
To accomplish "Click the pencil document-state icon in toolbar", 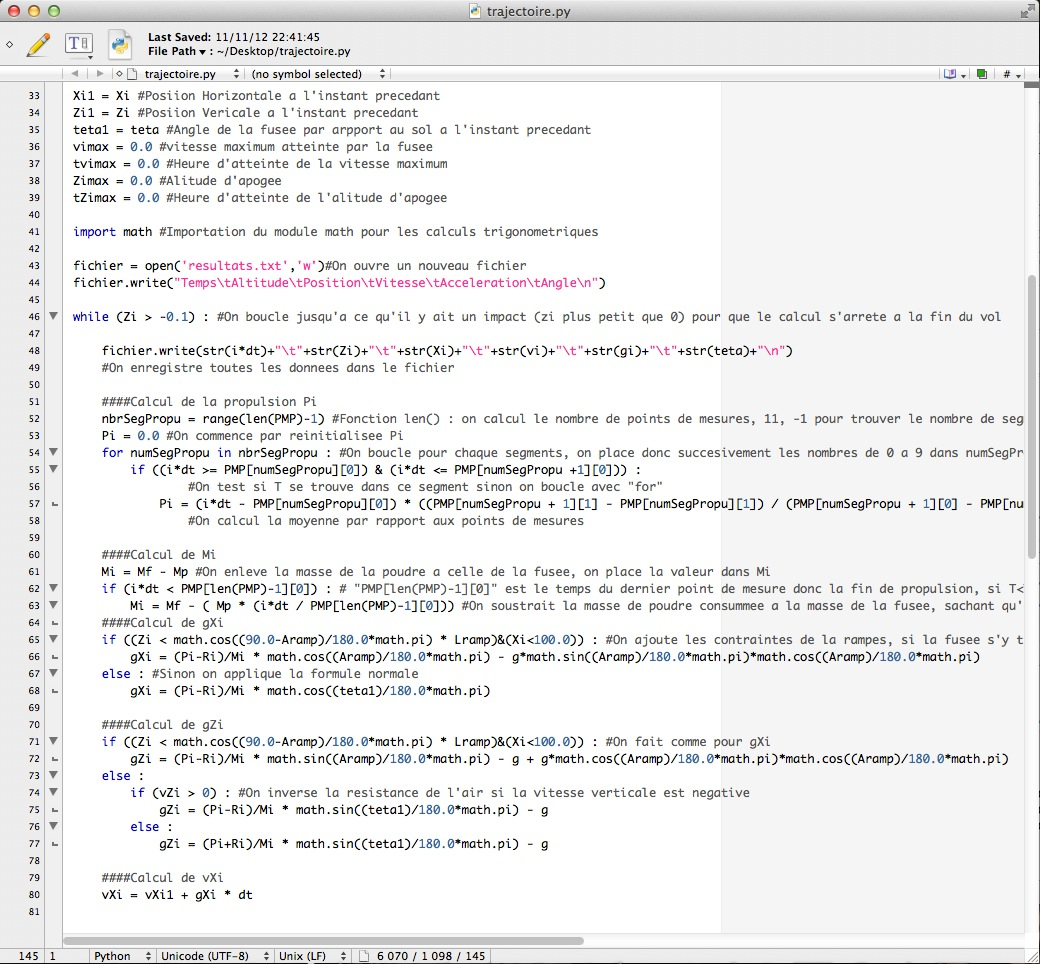I will [x=38, y=44].
